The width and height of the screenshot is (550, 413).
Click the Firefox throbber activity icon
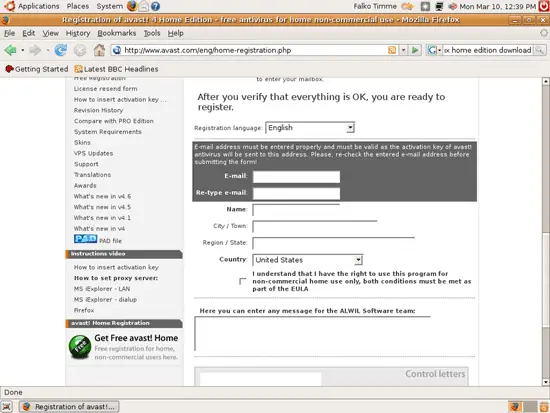pos(544,33)
